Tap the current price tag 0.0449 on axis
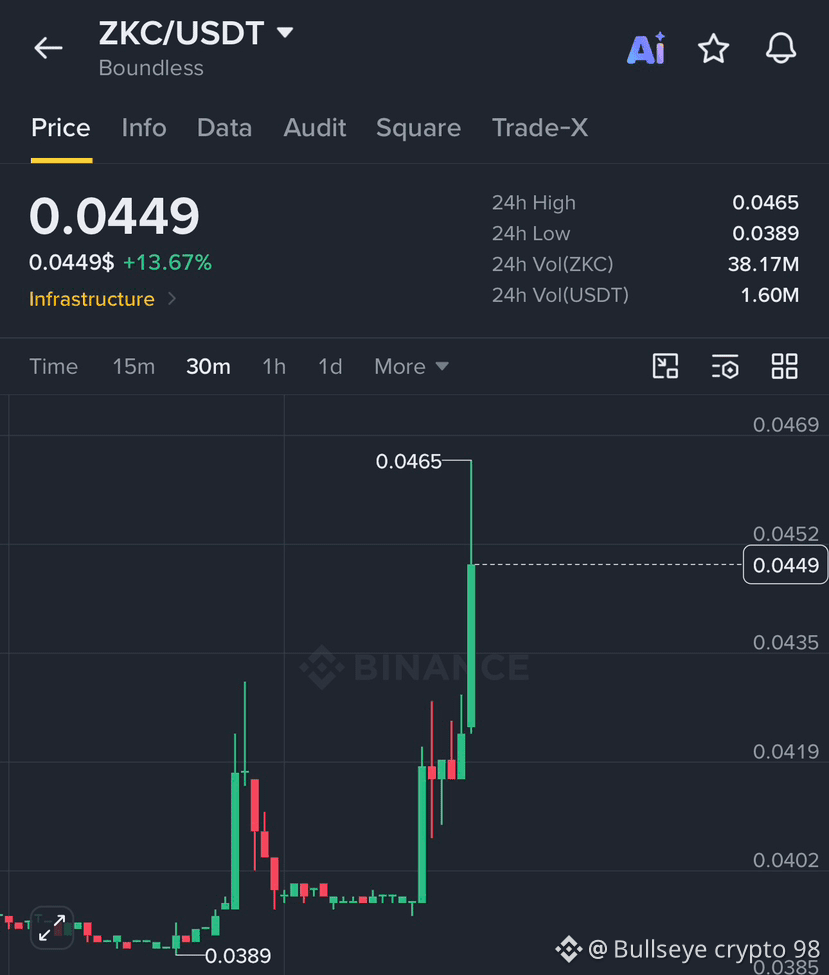 coord(785,565)
